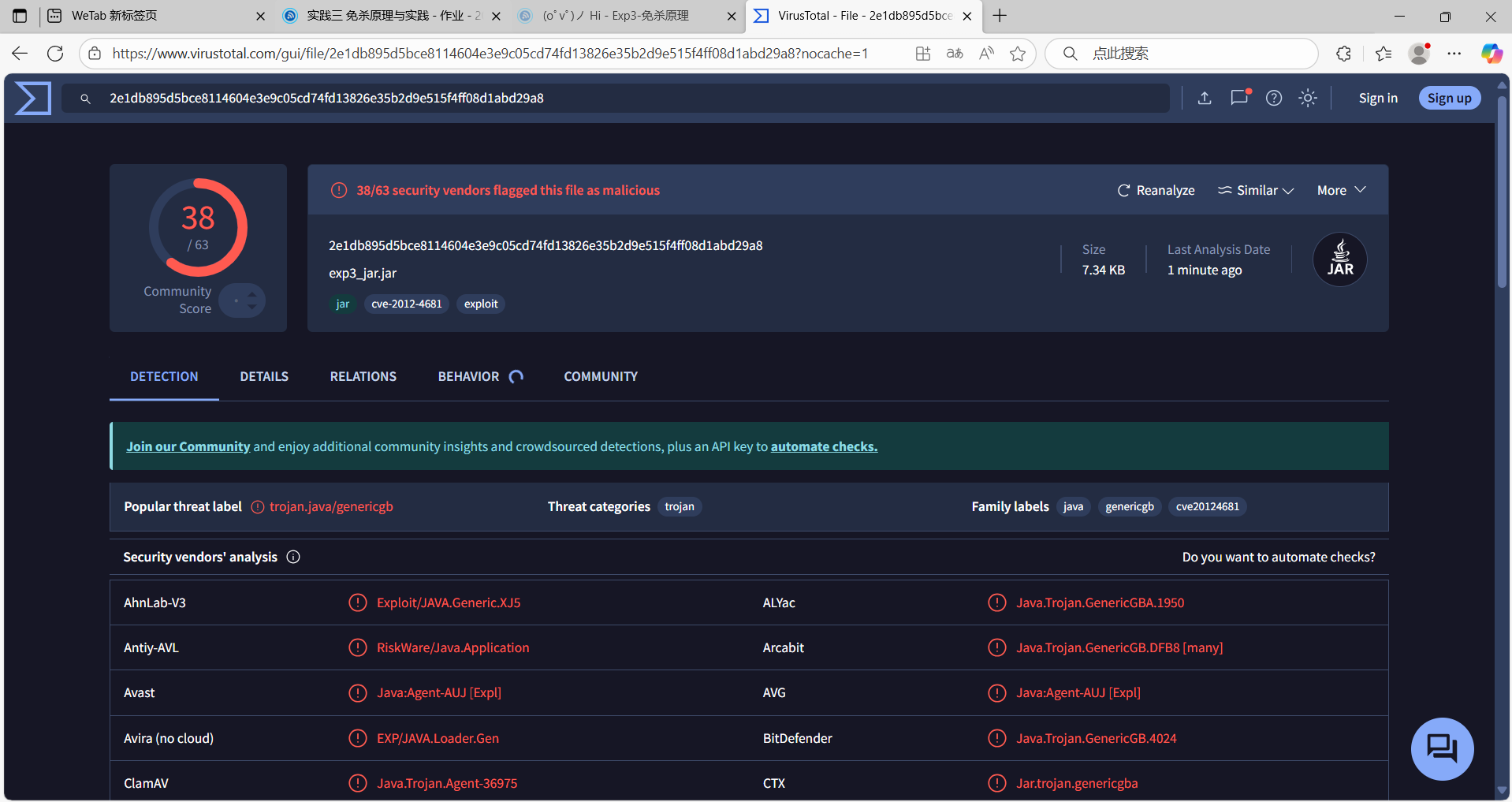Toggle the light/dark theme sun icon
The height and width of the screenshot is (802, 1512).
[1308, 98]
